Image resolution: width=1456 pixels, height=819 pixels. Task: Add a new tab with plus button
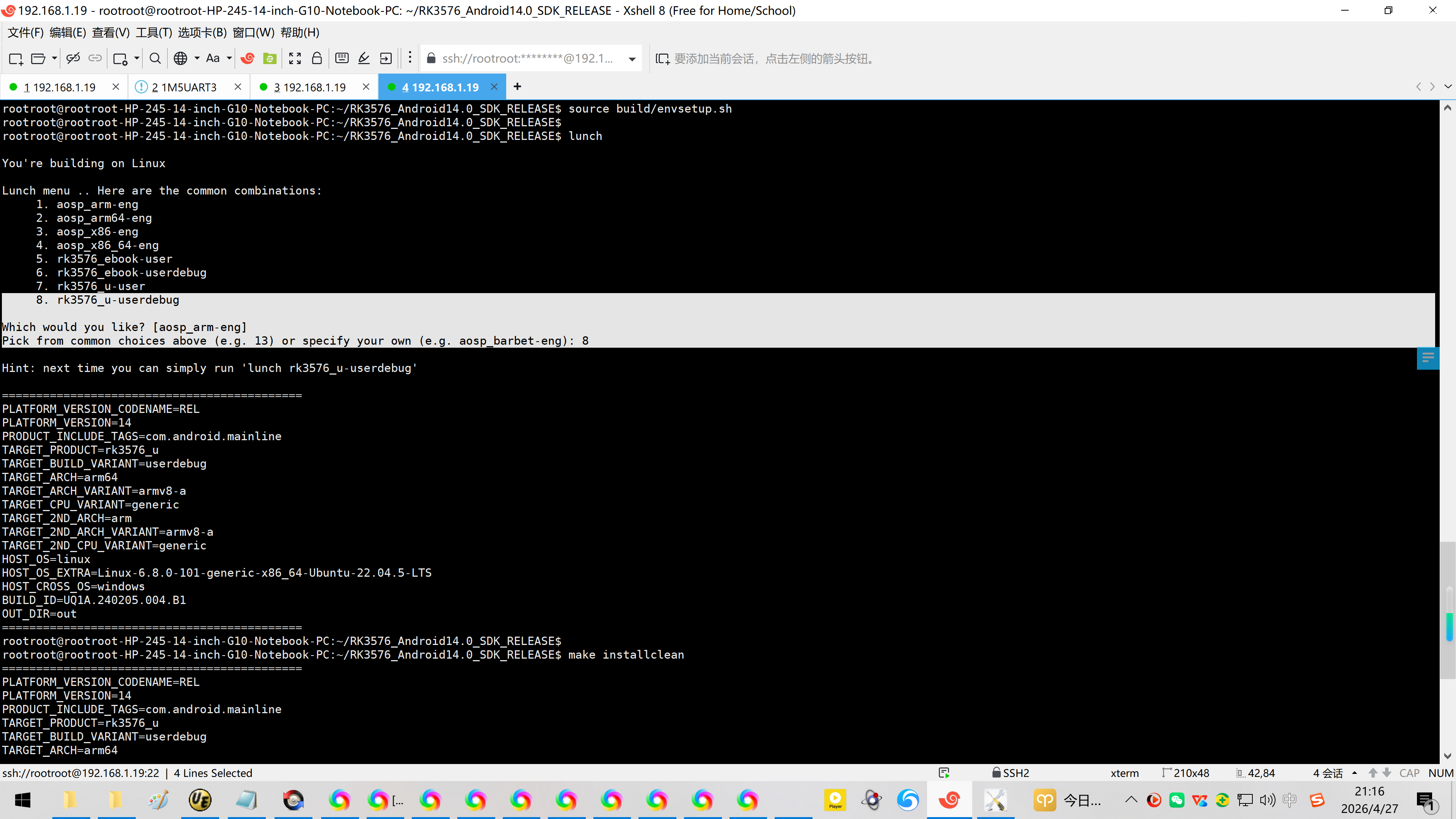pos(517,86)
